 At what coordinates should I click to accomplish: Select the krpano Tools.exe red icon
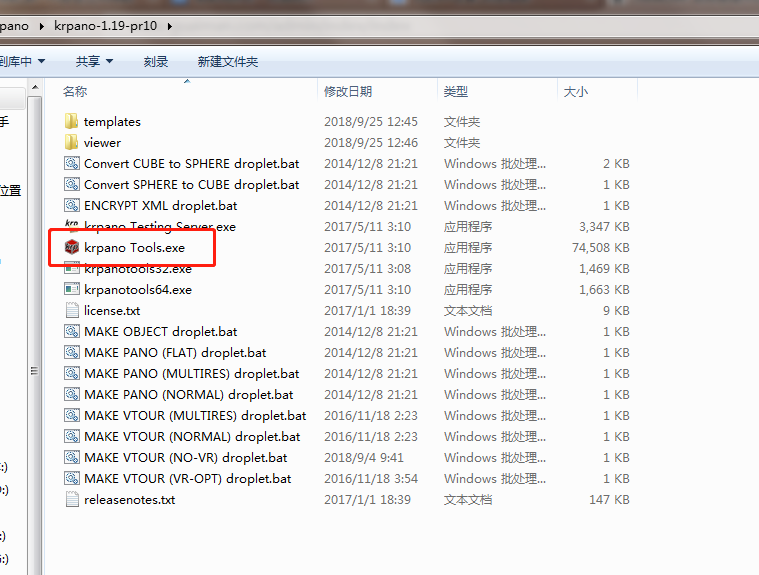click(x=72, y=247)
